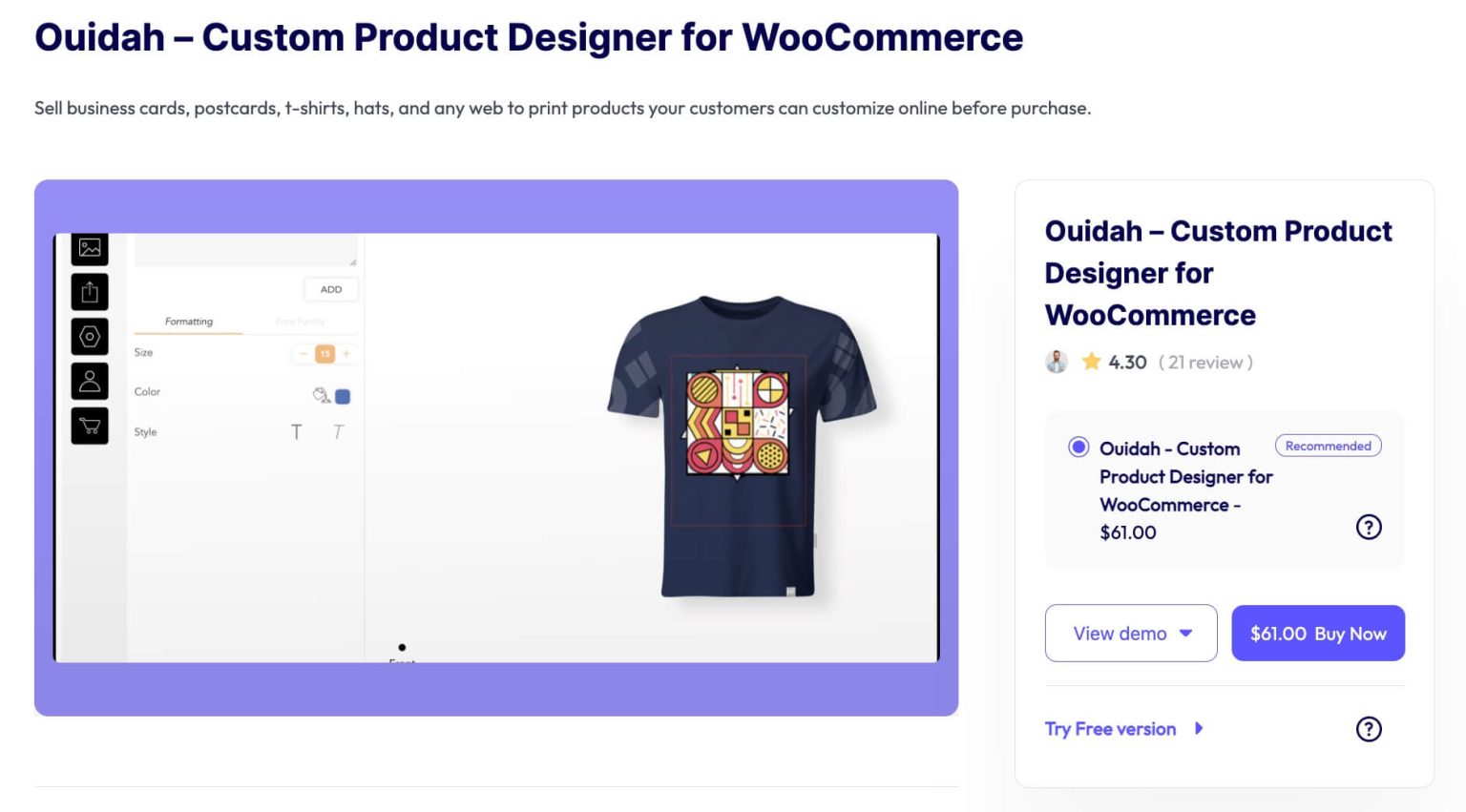Click the help icon next to Try Free version

click(x=1369, y=729)
